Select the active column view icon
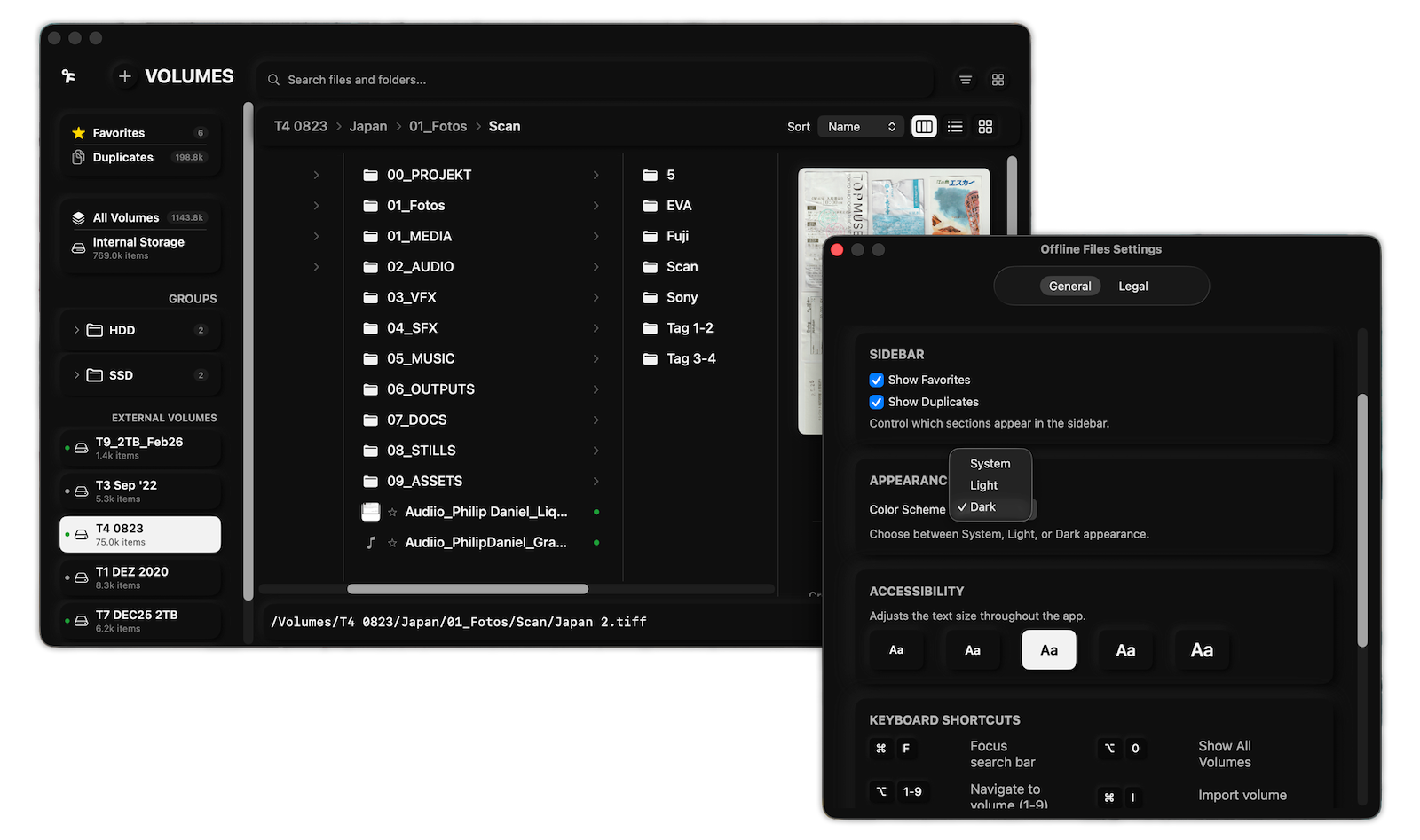 923,126
